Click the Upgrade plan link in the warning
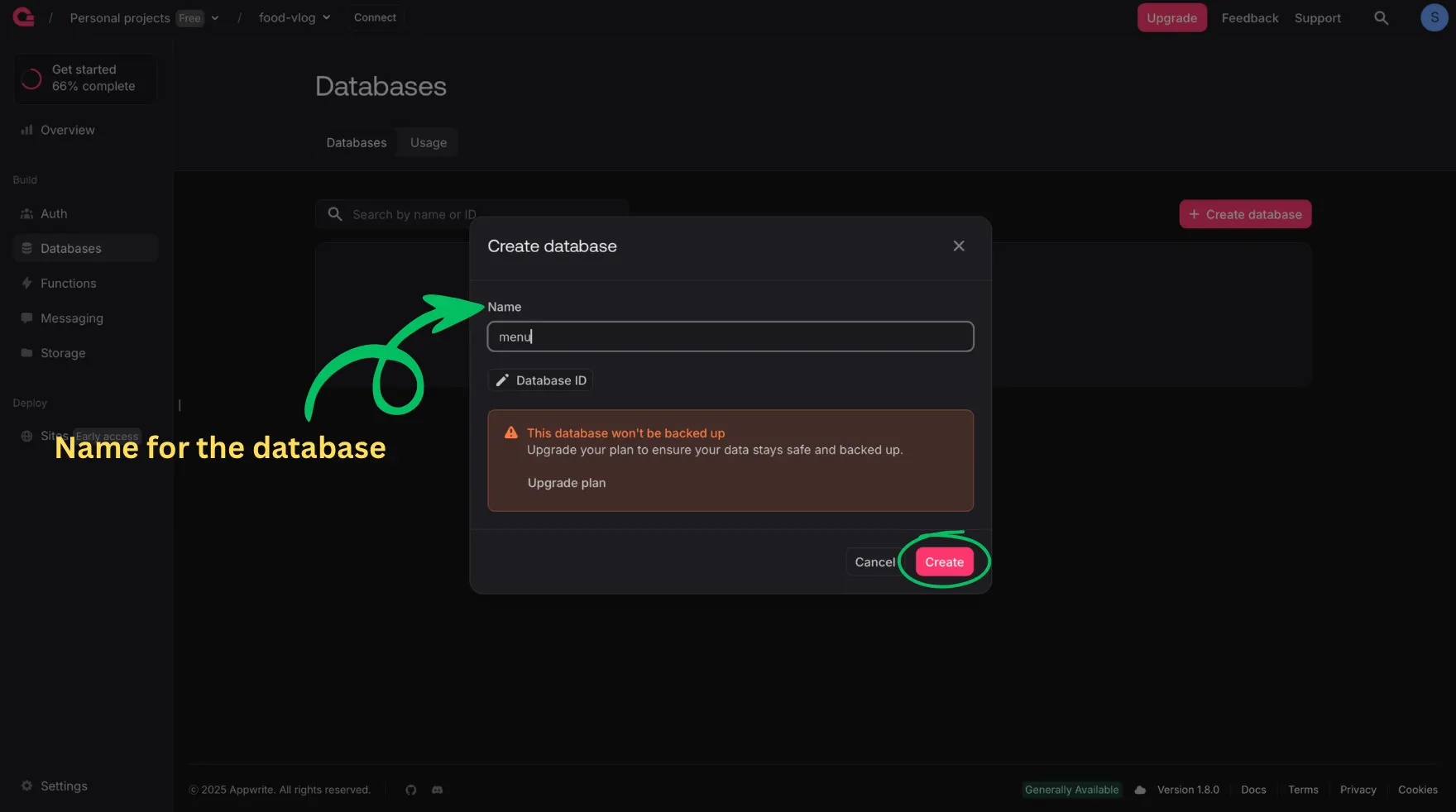 pyautogui.click(x=567, y=483)
